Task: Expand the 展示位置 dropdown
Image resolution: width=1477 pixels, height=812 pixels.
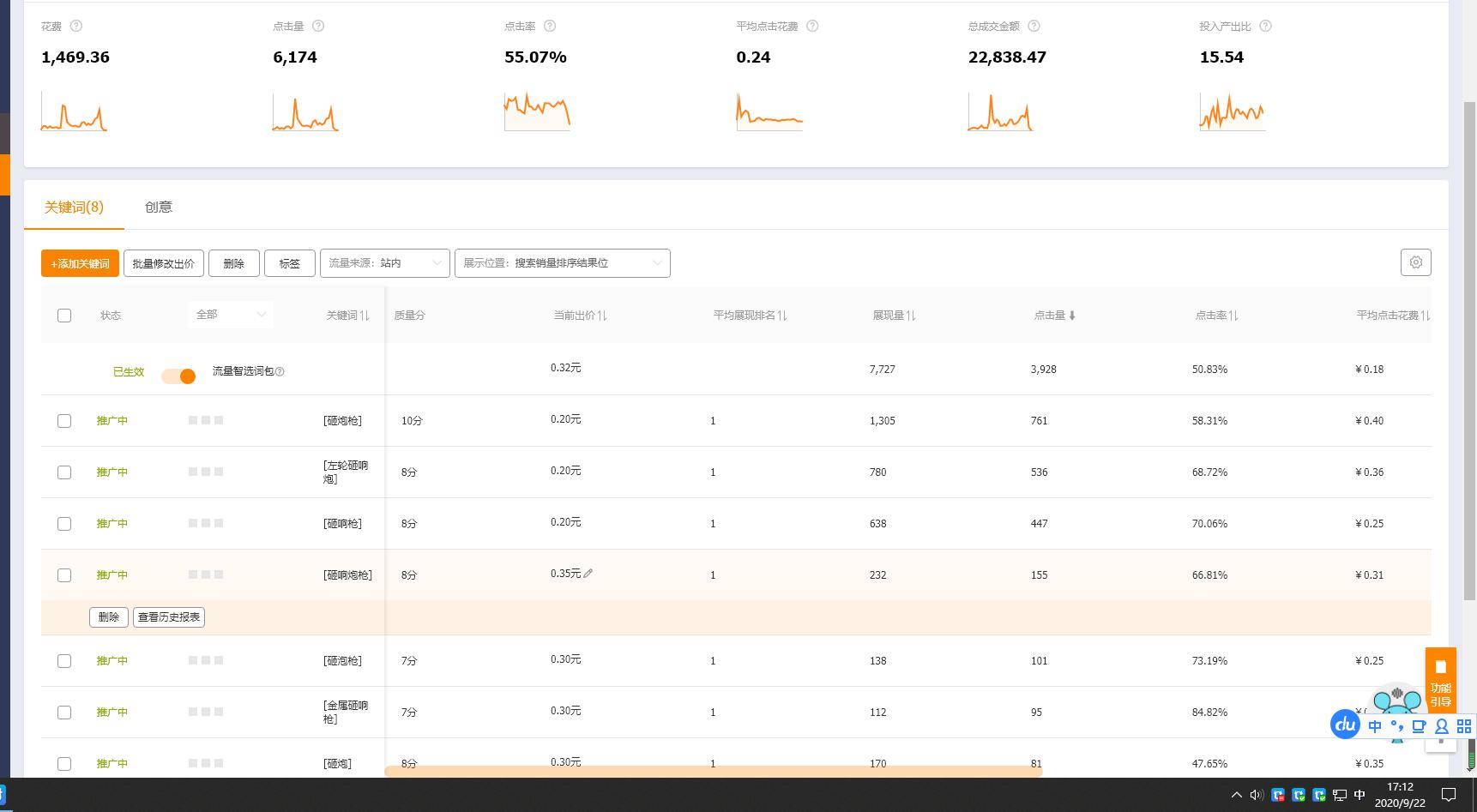Action: coord(562,263)
